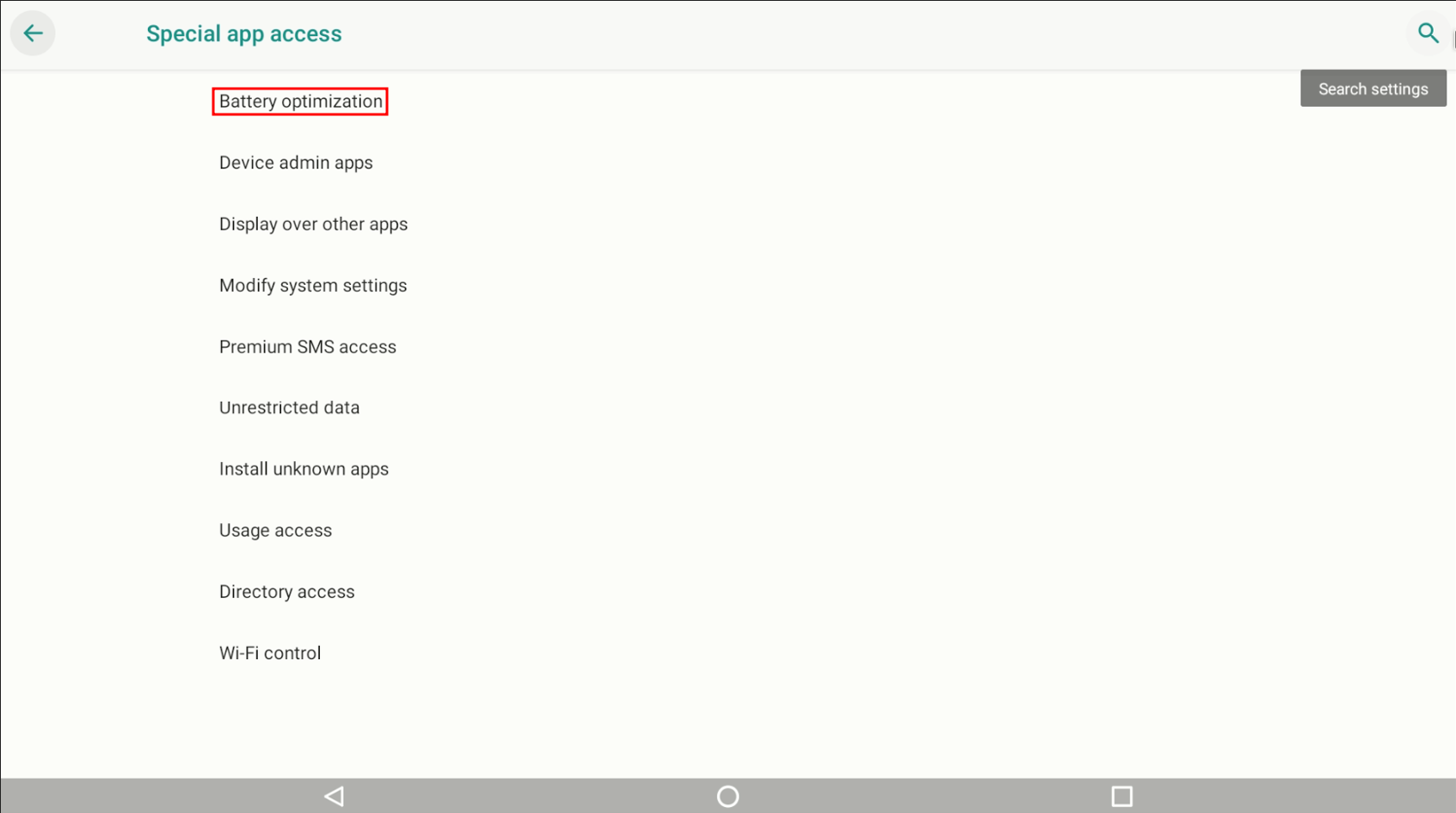Choose Modify system settings
This screenshot has height=813, width=1456.
coord(312,286)
